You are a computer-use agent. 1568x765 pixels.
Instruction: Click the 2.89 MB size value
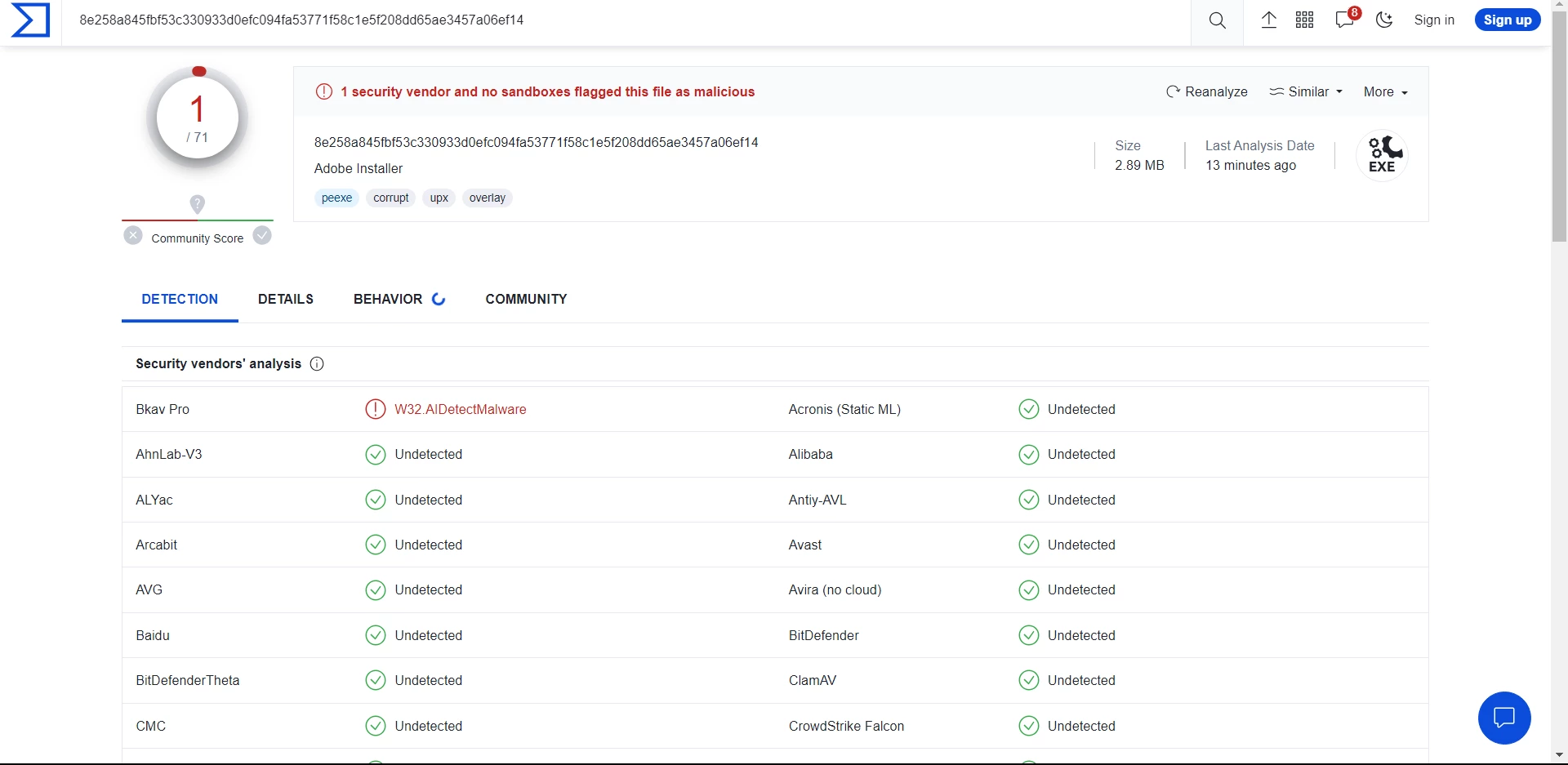1139,166
